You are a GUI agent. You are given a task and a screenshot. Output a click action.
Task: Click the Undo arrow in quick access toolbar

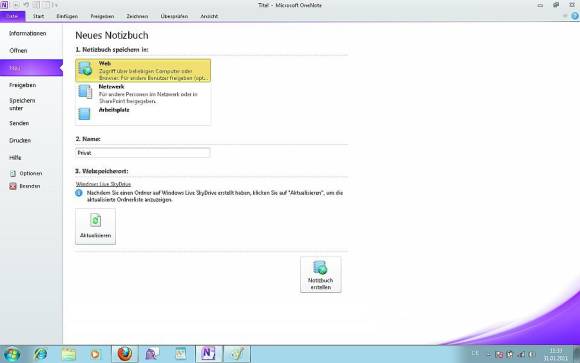point(26,5)
